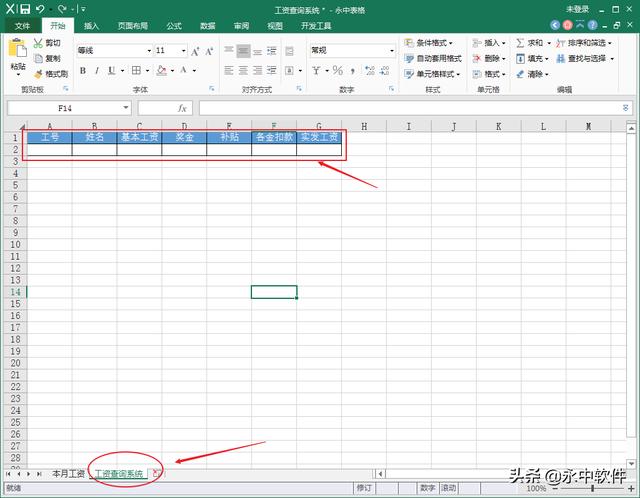Open Conditional Formatting (条件格式)

pyautogui.click(x=428, y=43)
